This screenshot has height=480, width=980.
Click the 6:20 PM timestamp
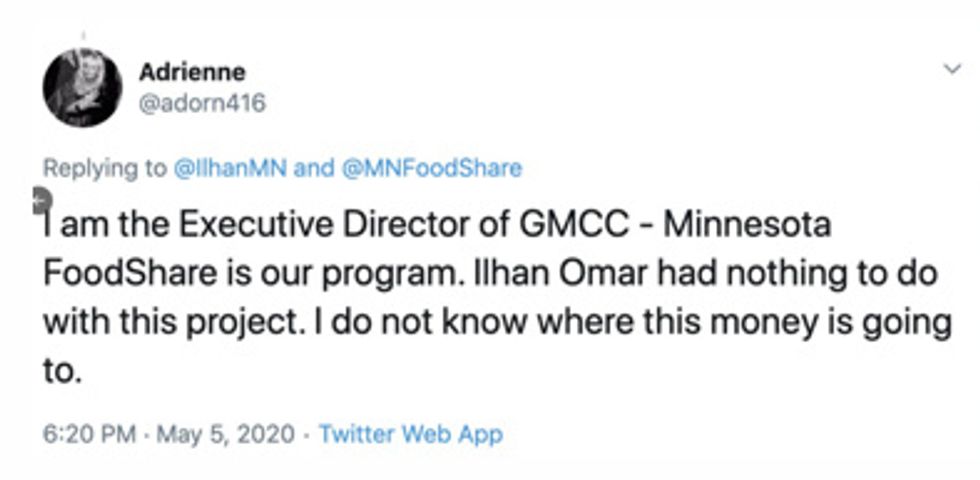[85, 435]
